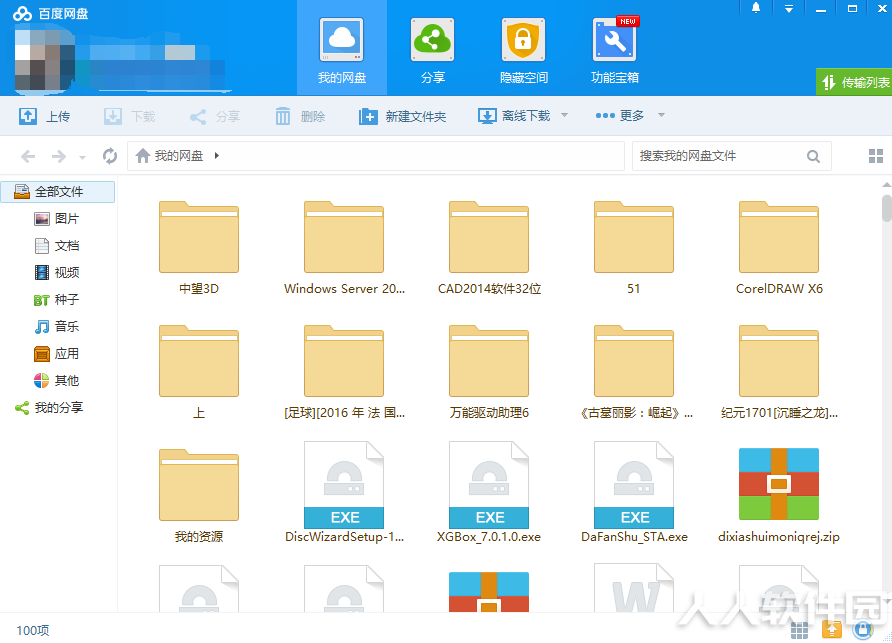Select 其他 category in sidebar
Image resolution: width=892 pixels, height=643 pixels.
(57, 381)
